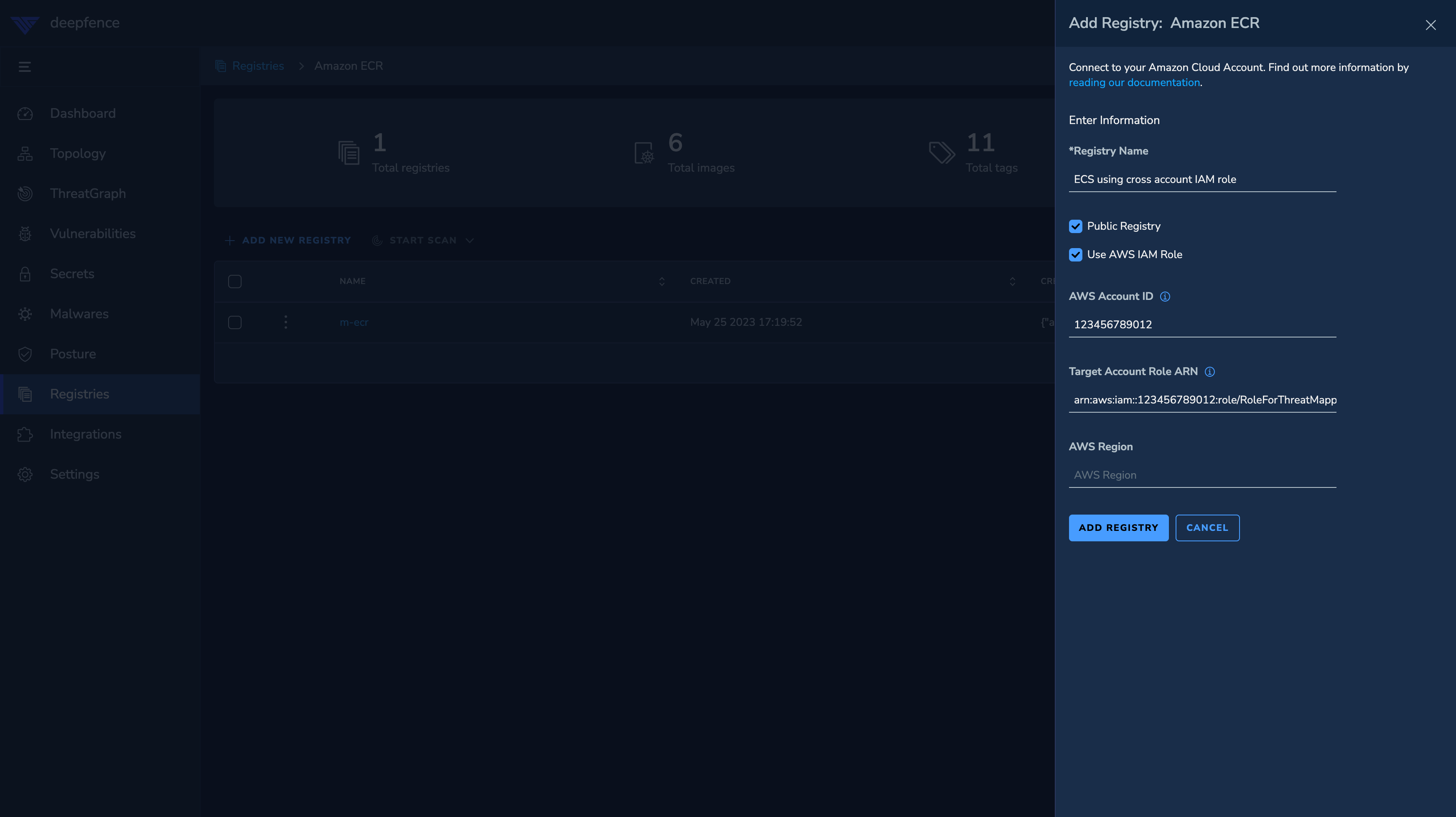Click the Total tags icon
Viewport: 1456px width, 817px height.
coord(942,152)
